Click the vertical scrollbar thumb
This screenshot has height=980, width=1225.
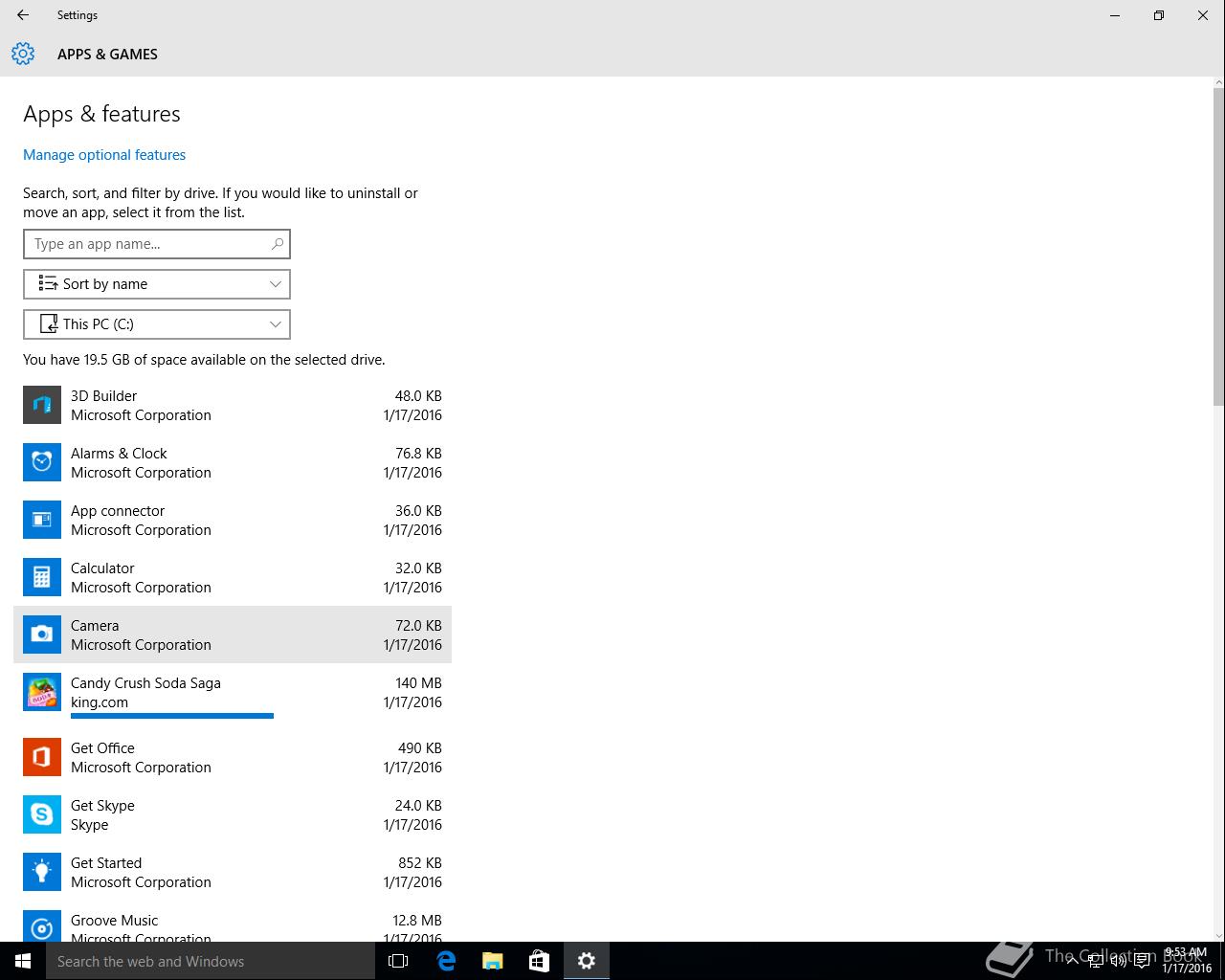[1218, 246]
